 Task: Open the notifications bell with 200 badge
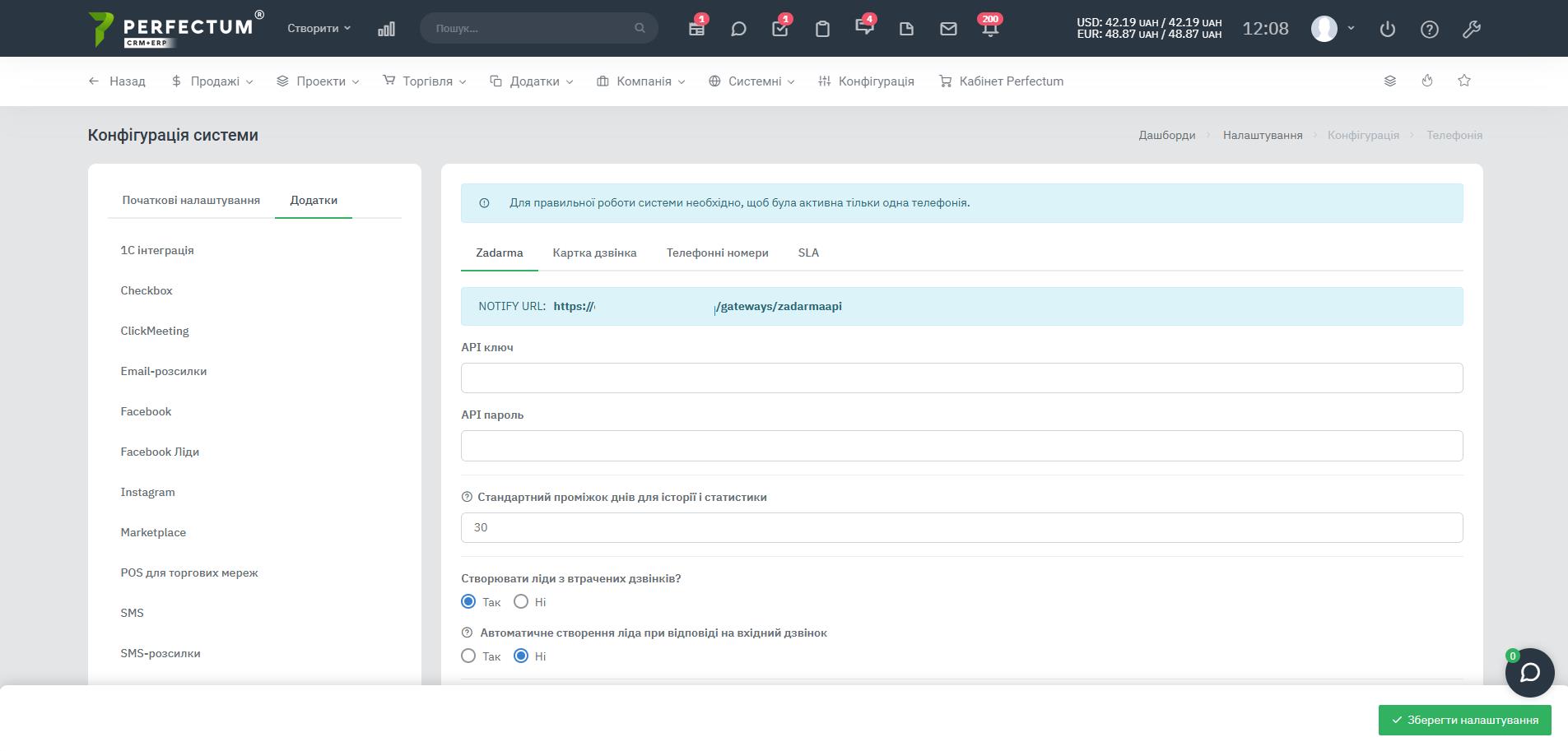pos(989,29)
